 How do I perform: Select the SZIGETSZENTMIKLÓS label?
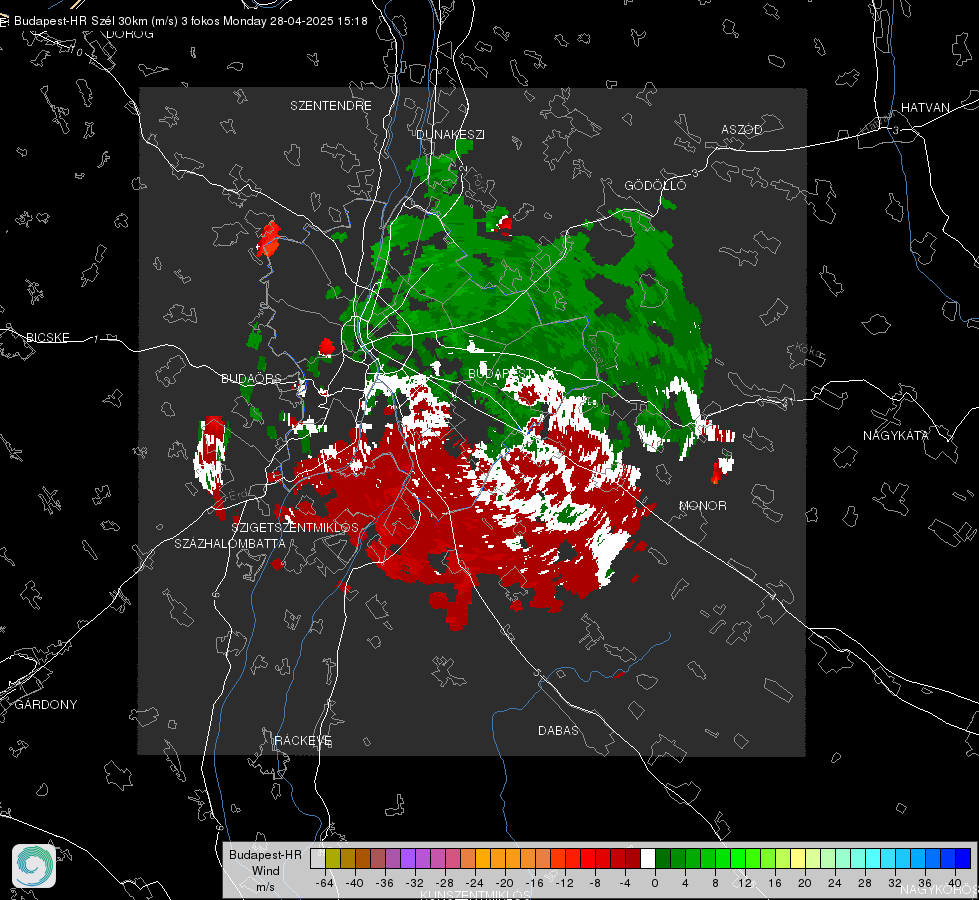295,527
